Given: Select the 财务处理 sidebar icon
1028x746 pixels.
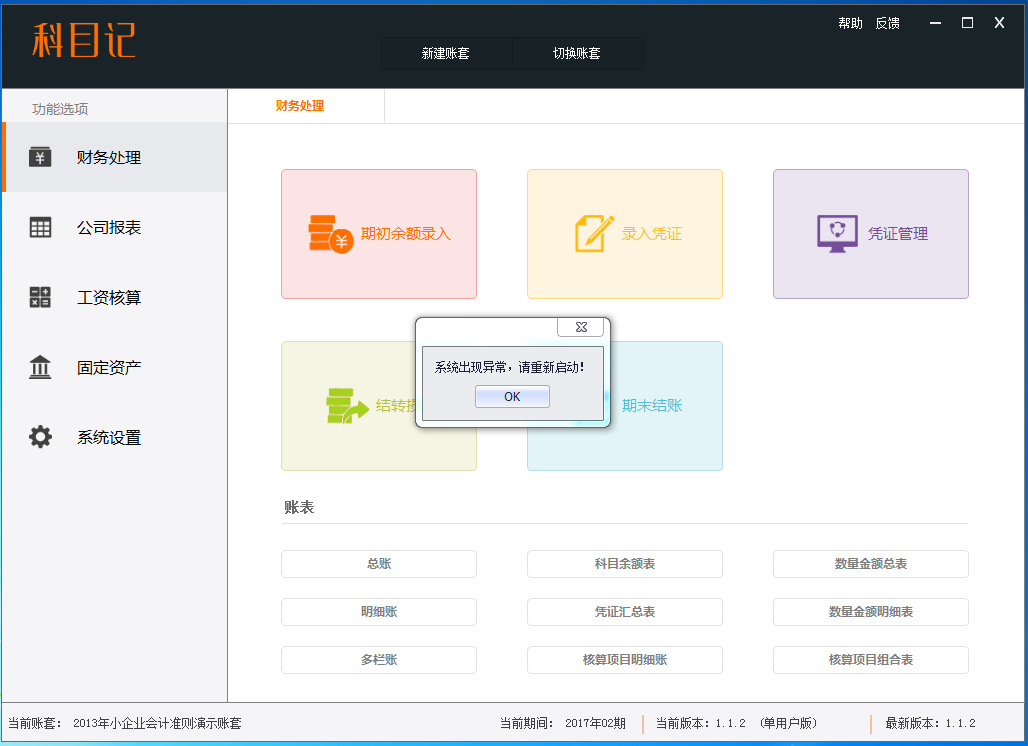Looking at the screenshot, I should (x=40, y=157).
